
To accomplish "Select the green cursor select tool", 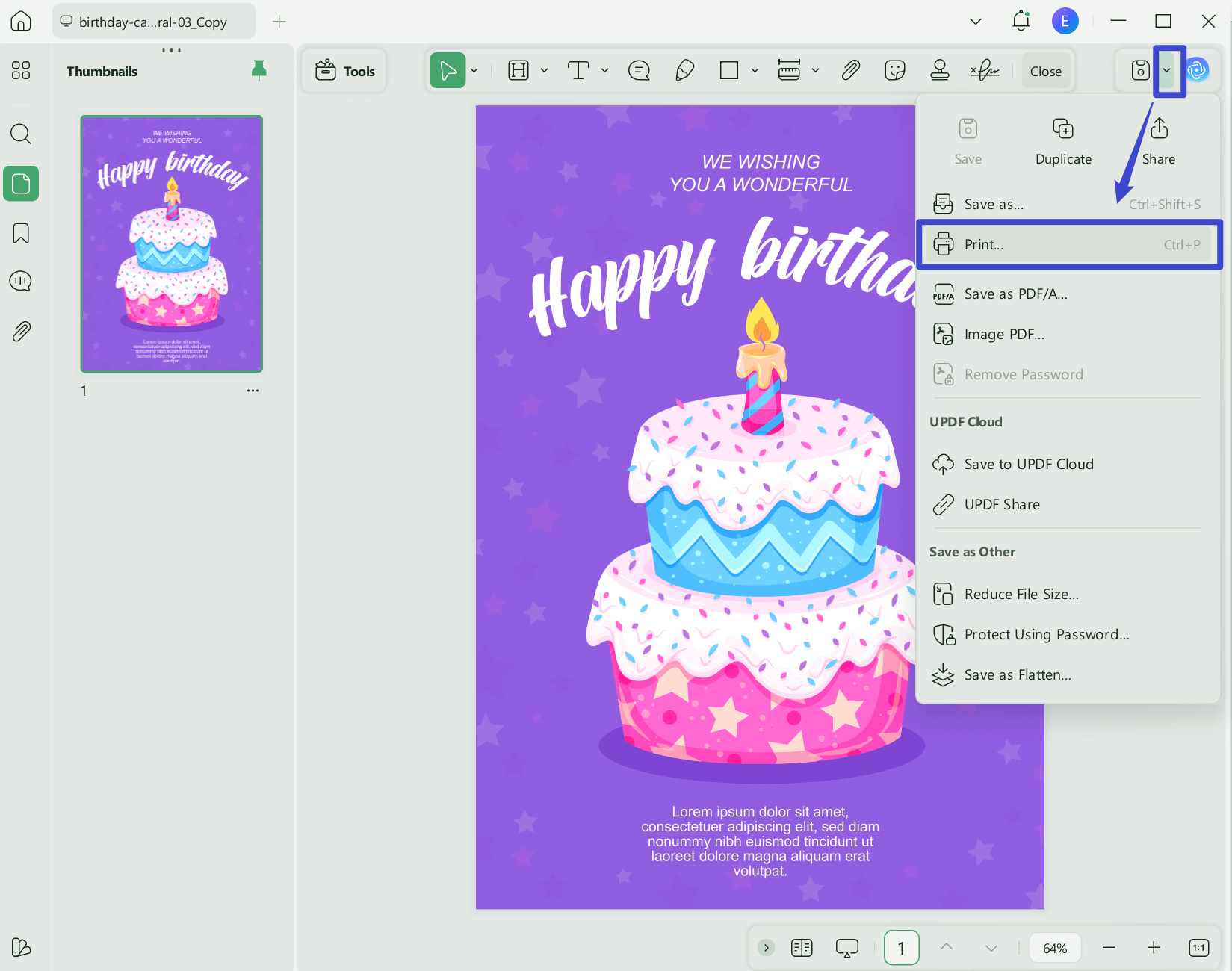I will click(x=448, y=71).
